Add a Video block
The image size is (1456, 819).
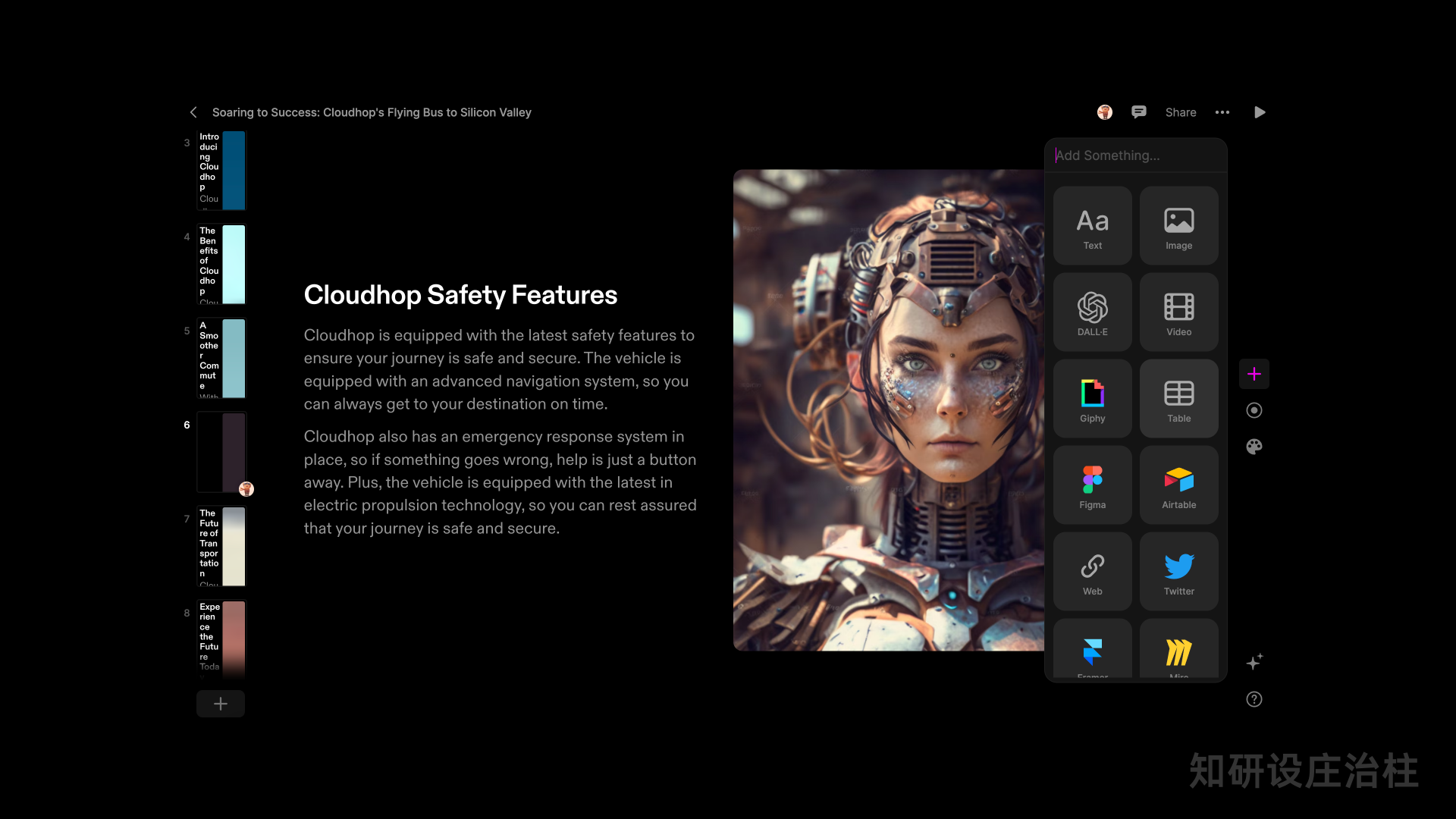click(x=1178, y=312)
